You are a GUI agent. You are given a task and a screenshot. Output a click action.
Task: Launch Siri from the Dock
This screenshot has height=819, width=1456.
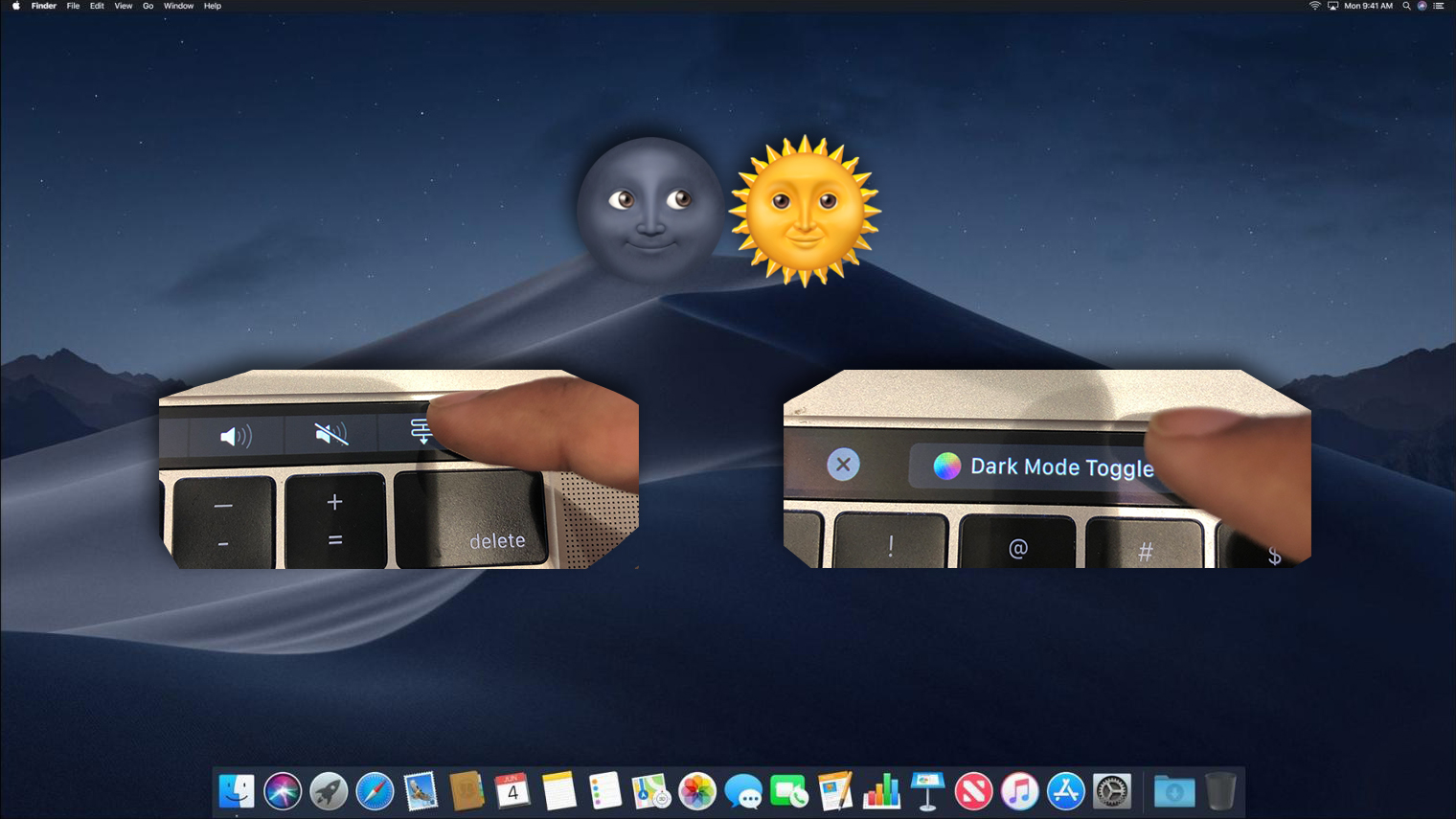click(283, 792)
